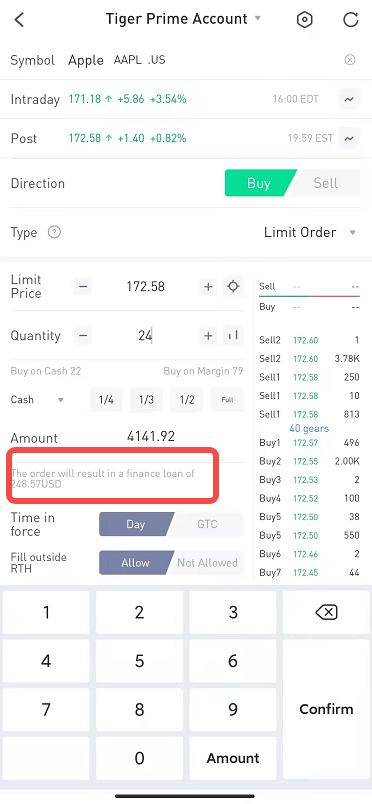Increase Quantity with the plus stepper
Screen dimensions: 372x804
(x=208, y=336)
